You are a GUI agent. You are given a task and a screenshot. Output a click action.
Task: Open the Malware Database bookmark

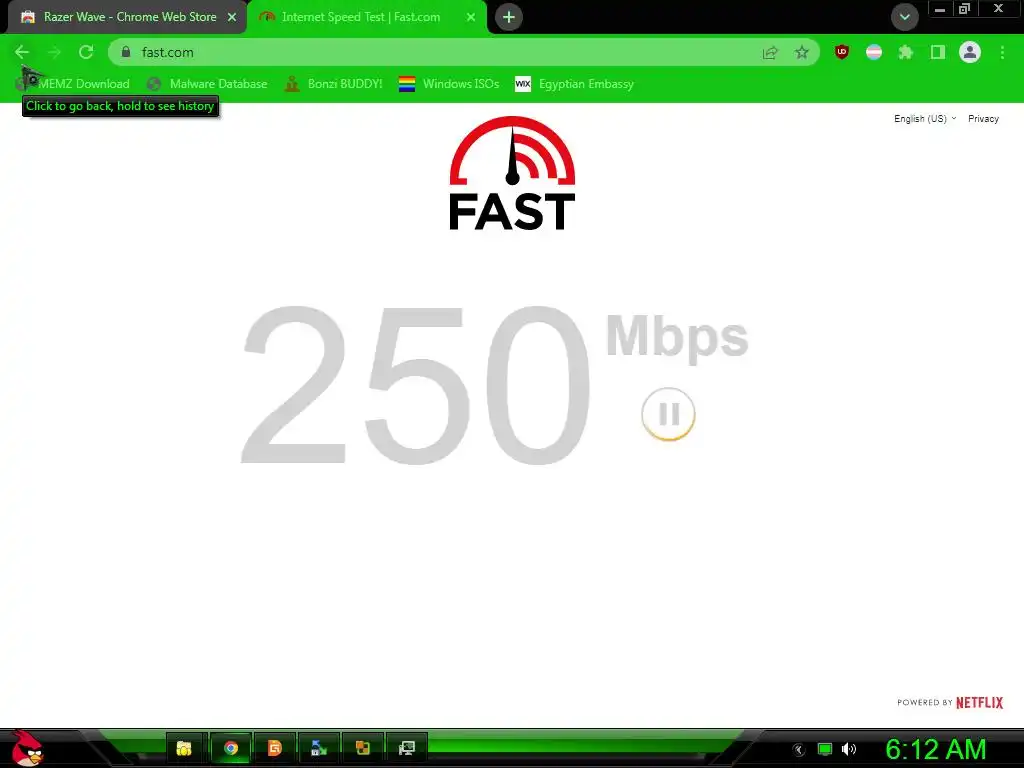[x=208, y=84]
